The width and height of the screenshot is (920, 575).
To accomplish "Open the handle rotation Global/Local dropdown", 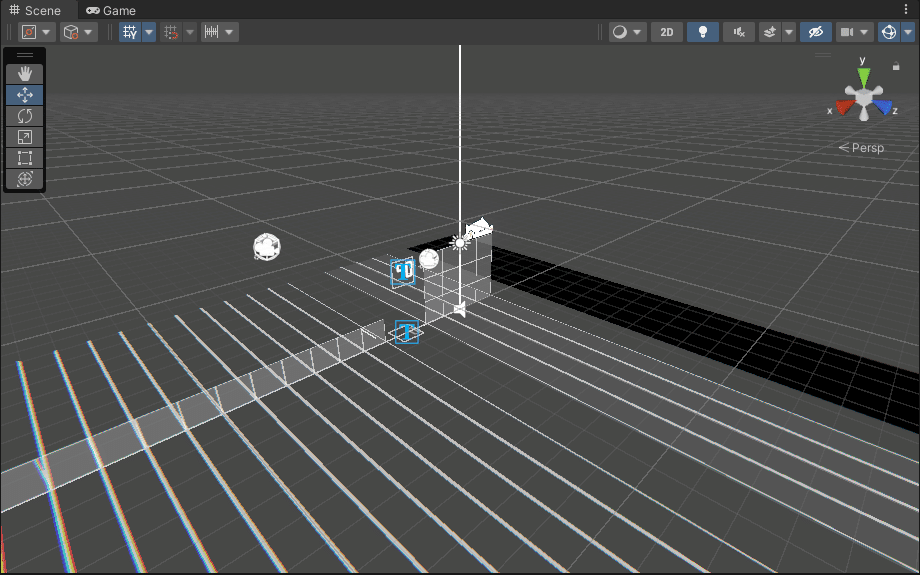I will 79,32.
